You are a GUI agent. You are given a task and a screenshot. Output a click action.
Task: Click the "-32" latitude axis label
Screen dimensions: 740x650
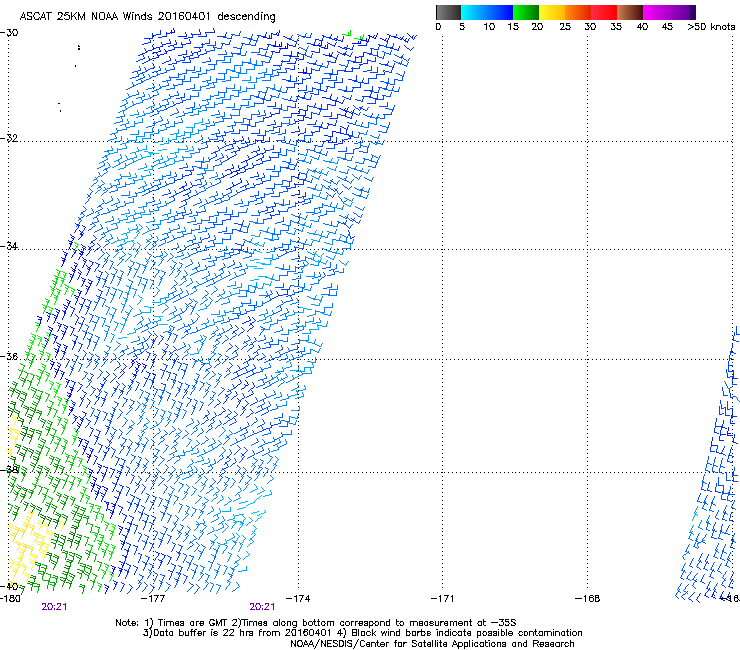tap(9, 138)
